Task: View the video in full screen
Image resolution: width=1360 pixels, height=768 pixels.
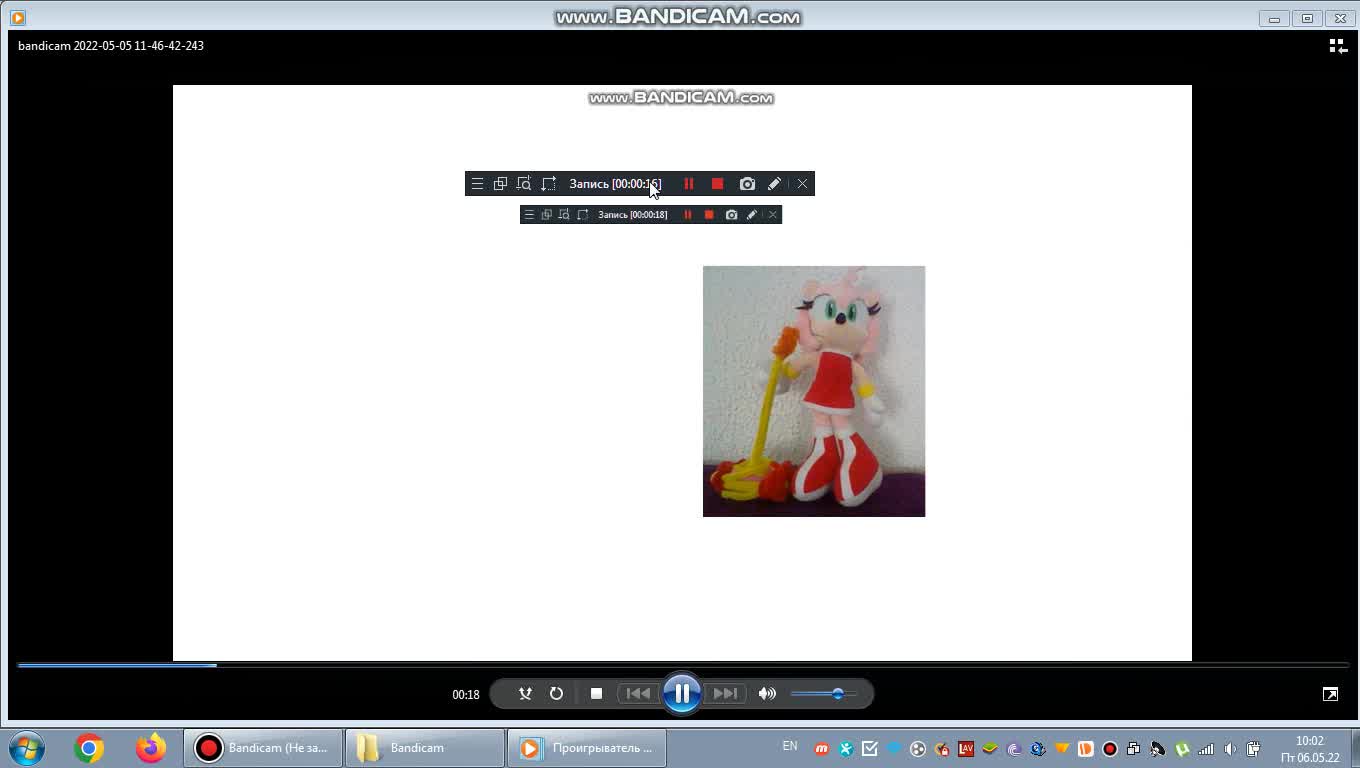Action: click(1330, 694)
